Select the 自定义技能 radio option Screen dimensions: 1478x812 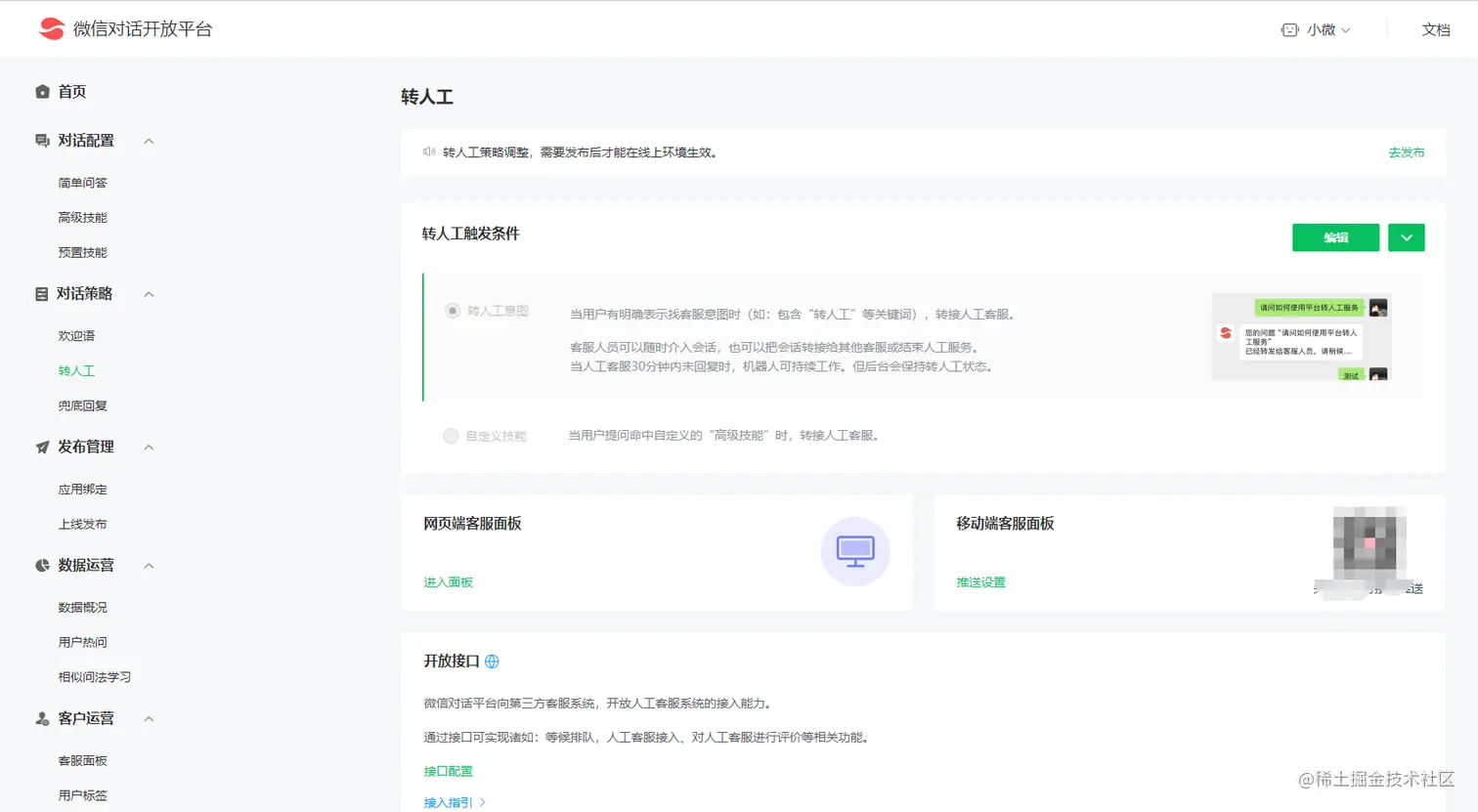(452, 436)
